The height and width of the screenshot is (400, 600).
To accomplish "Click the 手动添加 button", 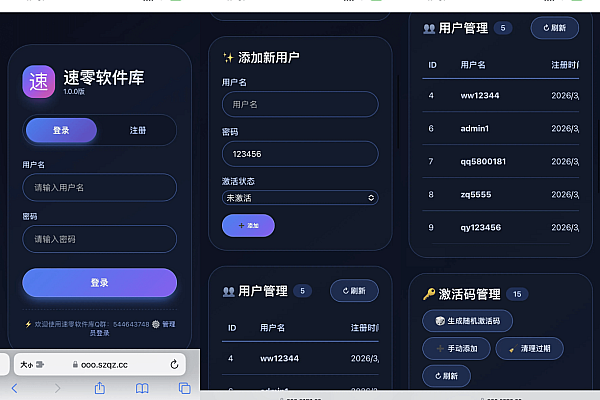I will [x=457, y=349].
